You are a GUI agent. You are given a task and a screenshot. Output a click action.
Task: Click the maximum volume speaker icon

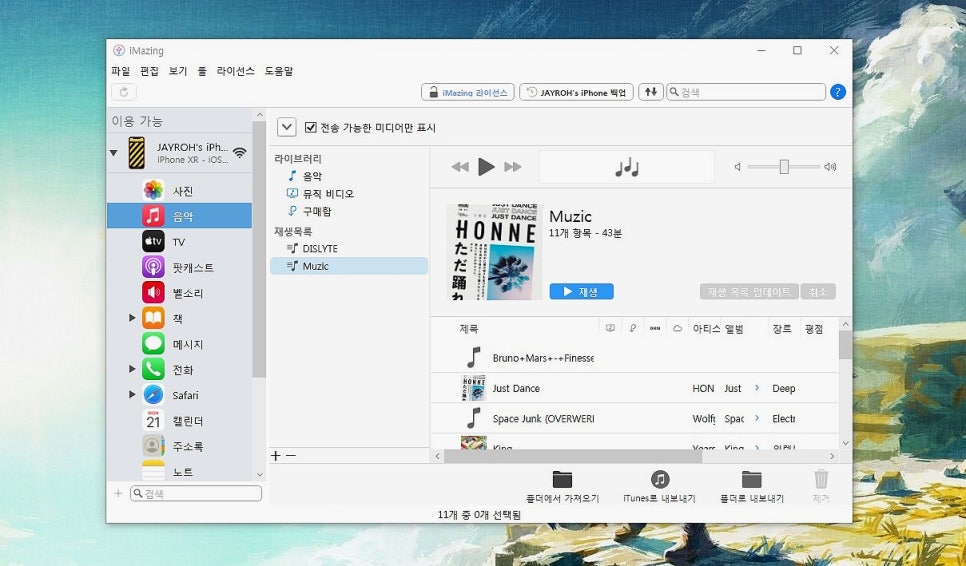(x=830, y=166)
